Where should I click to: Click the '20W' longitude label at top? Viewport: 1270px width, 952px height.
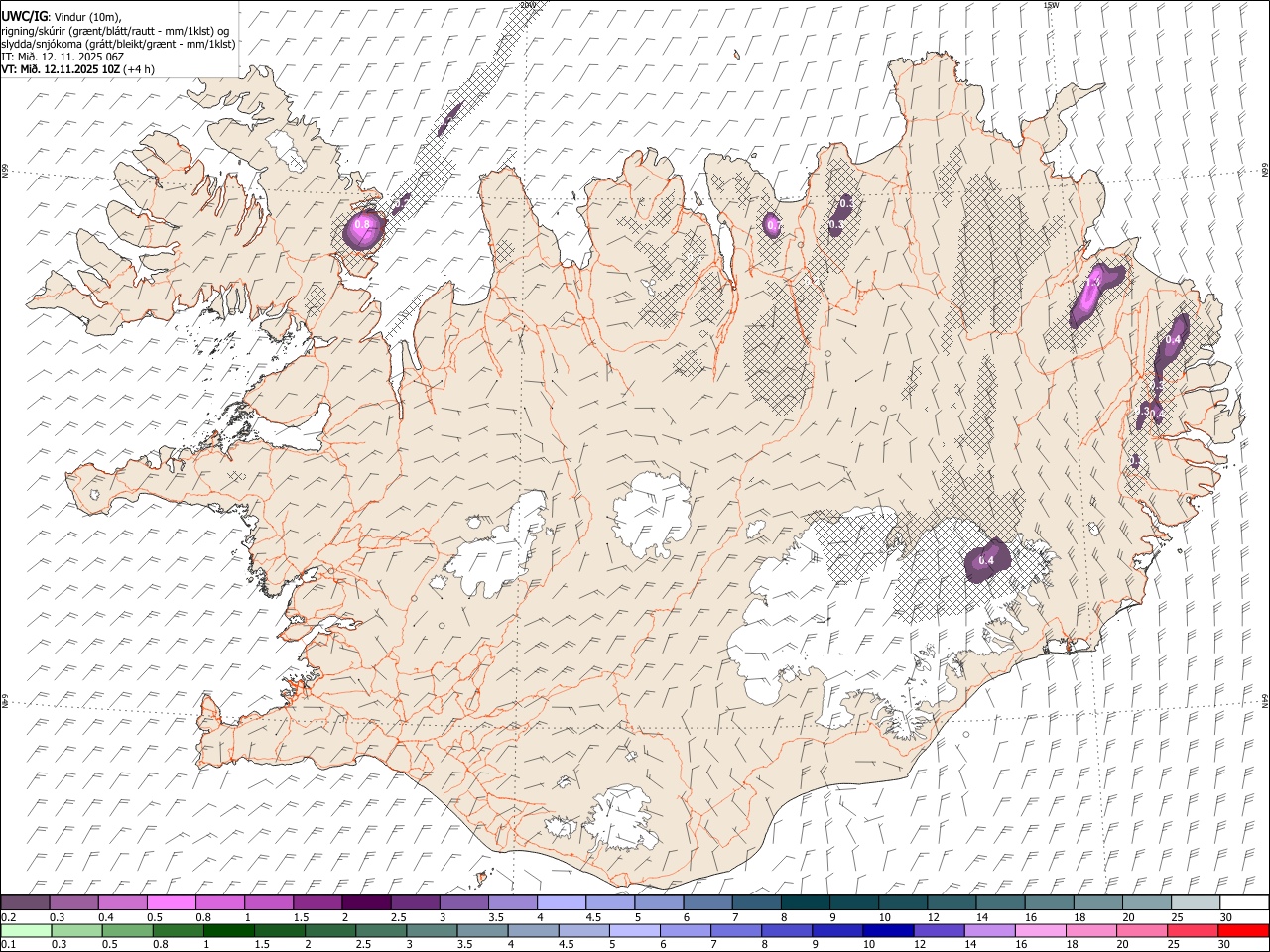click(x=527, y=5)
